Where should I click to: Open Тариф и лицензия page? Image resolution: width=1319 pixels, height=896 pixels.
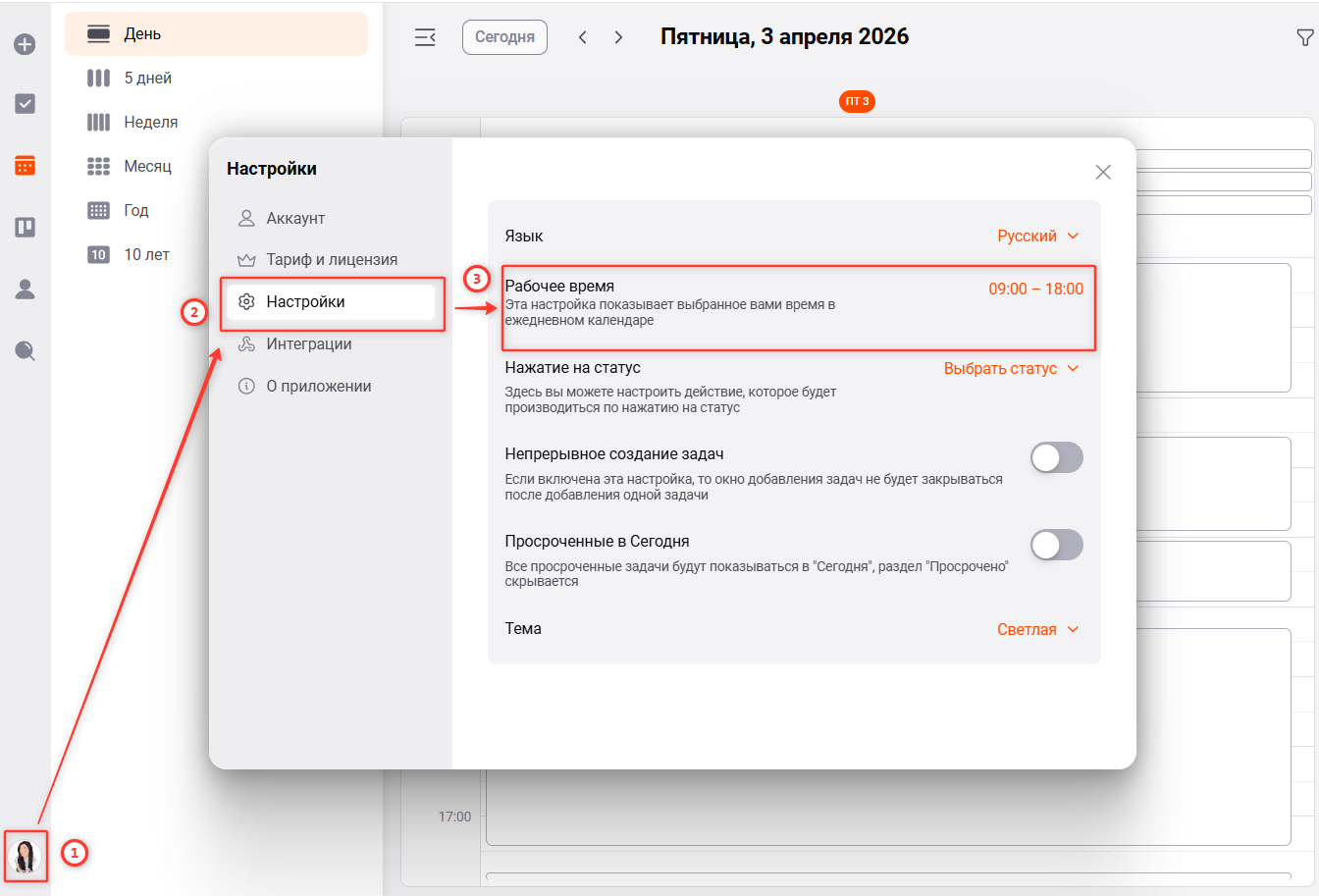[x=332, y=259]
